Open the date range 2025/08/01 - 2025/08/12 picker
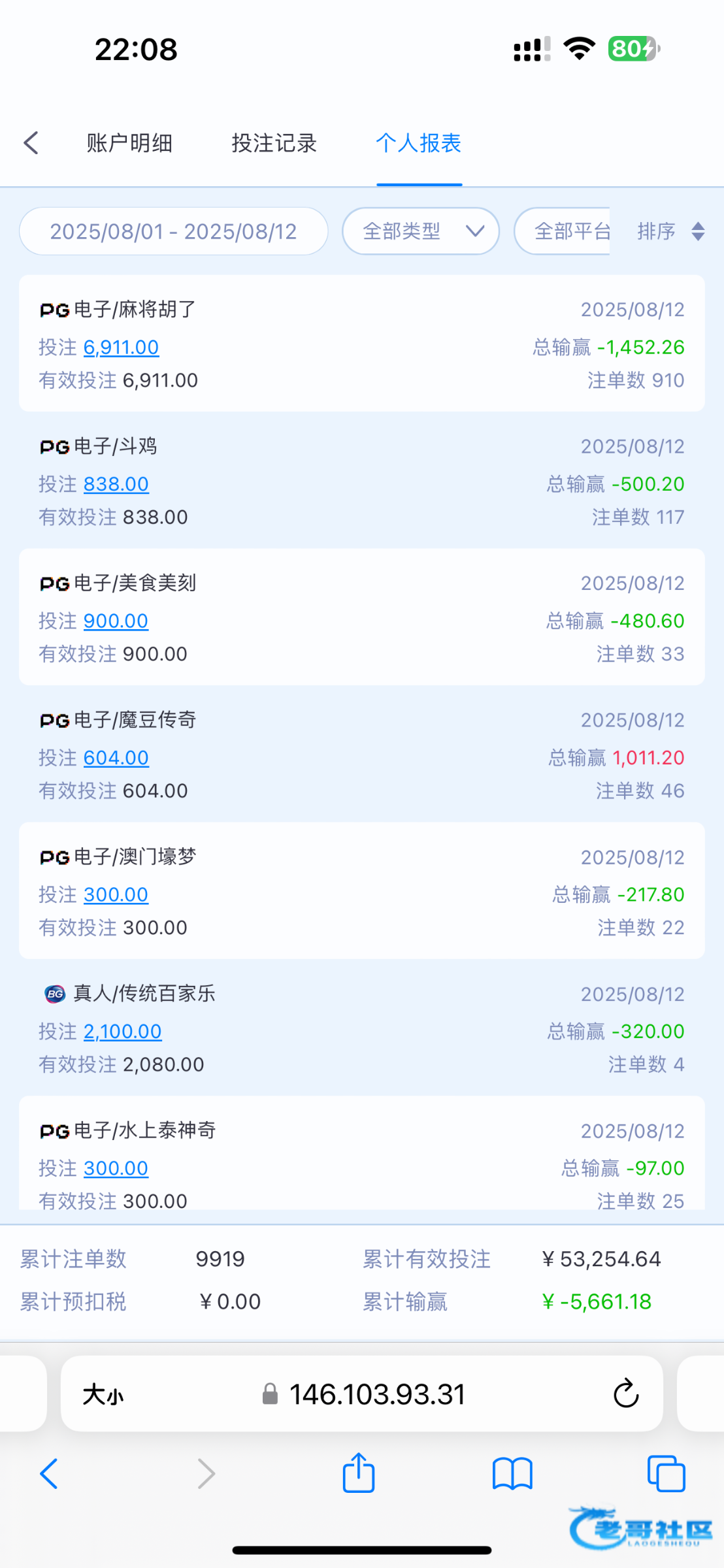This screenshot has height=1568, width=724. click(173, 231)
